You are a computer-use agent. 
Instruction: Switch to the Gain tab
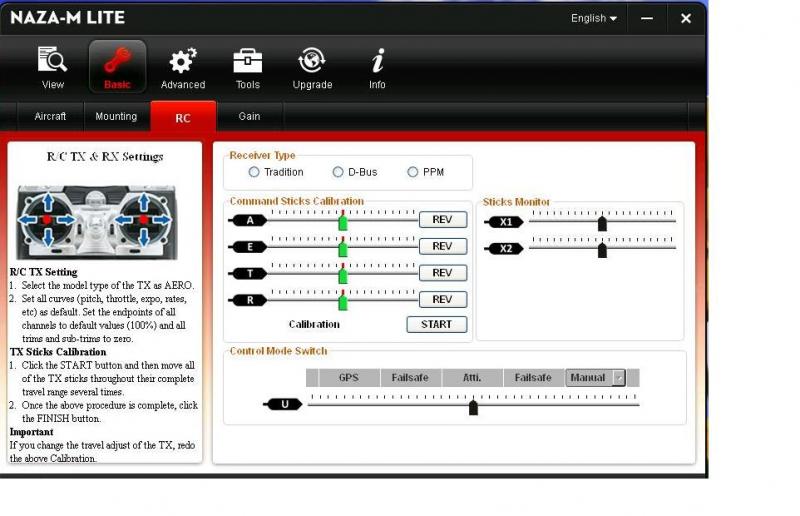coord(249,116)
